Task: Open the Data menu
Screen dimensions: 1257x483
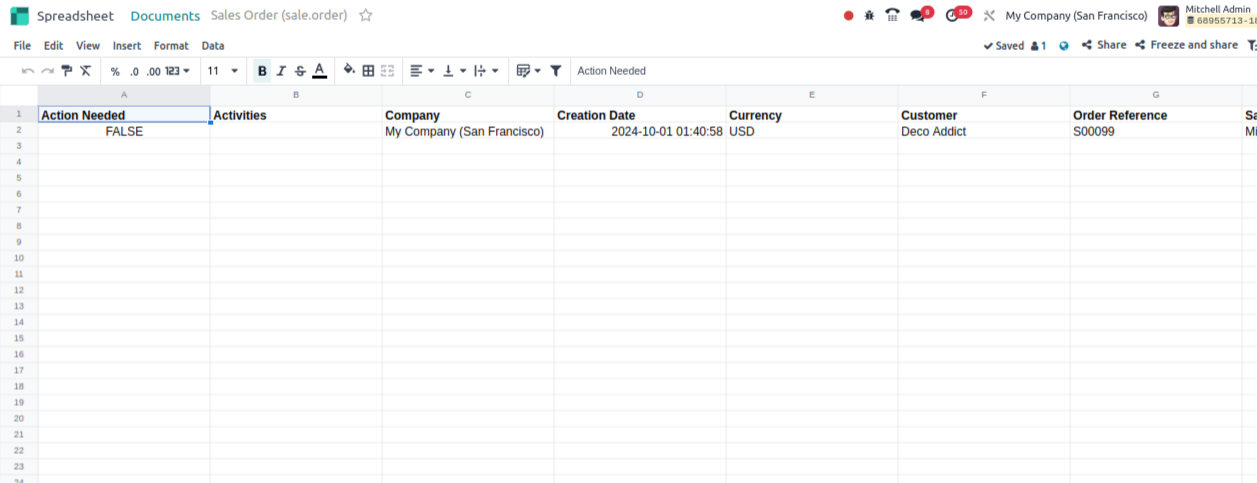Action: [213, 45]
